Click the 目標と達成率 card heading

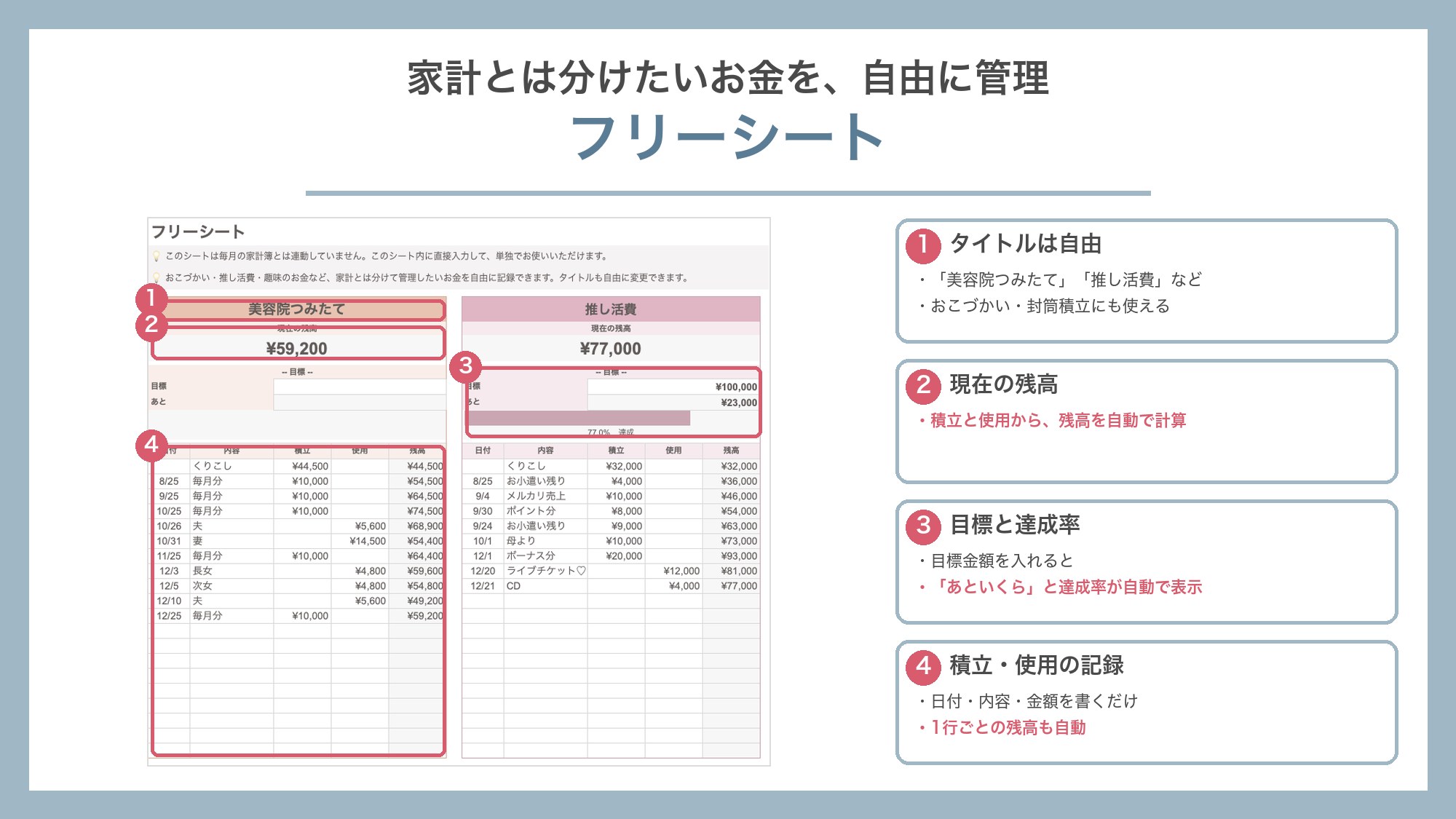click(x=1014, y=525)
